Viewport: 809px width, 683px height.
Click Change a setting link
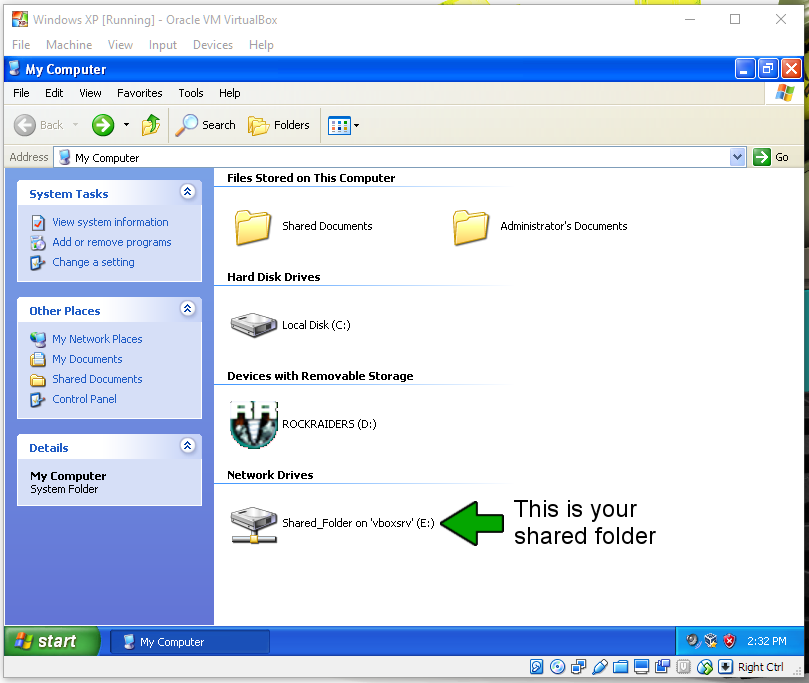pos(93,263)
